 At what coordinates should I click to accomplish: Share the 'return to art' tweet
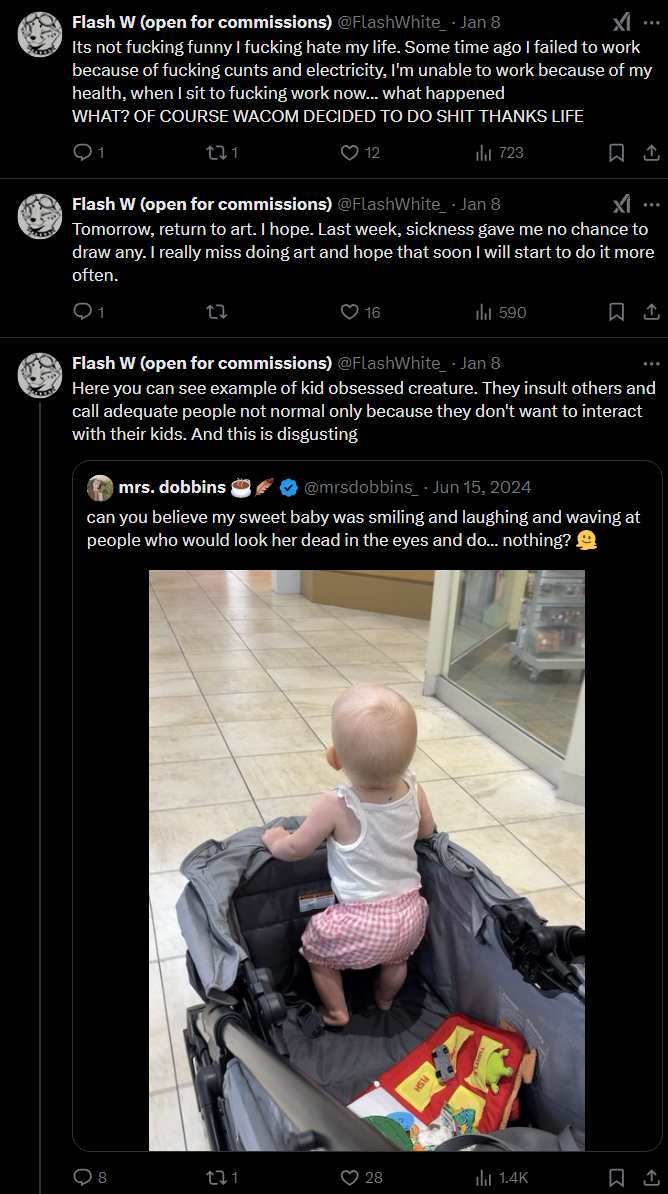(650, 312)
